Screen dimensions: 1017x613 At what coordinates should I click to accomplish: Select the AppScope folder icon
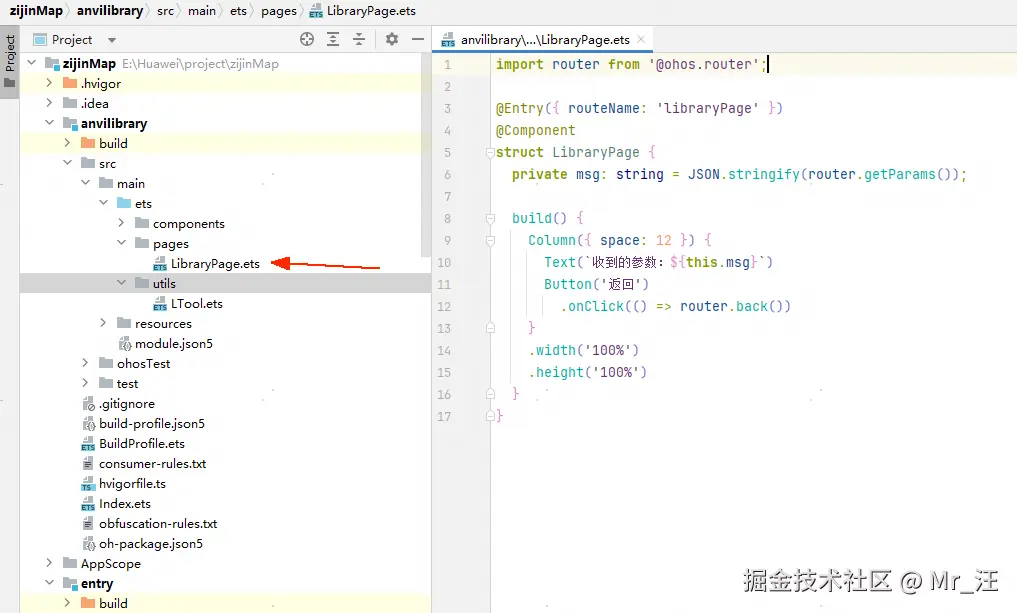(70, 563)
